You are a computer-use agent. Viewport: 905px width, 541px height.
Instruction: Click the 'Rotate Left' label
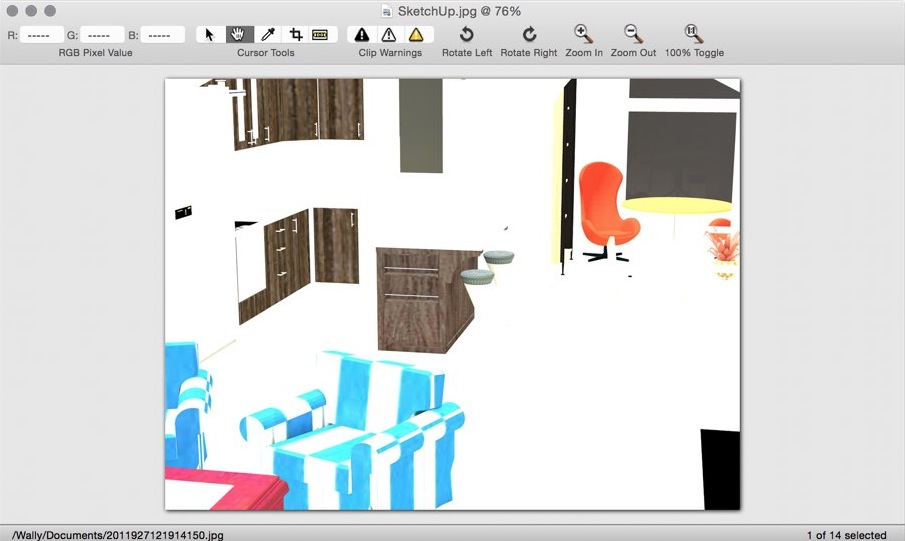467,53
